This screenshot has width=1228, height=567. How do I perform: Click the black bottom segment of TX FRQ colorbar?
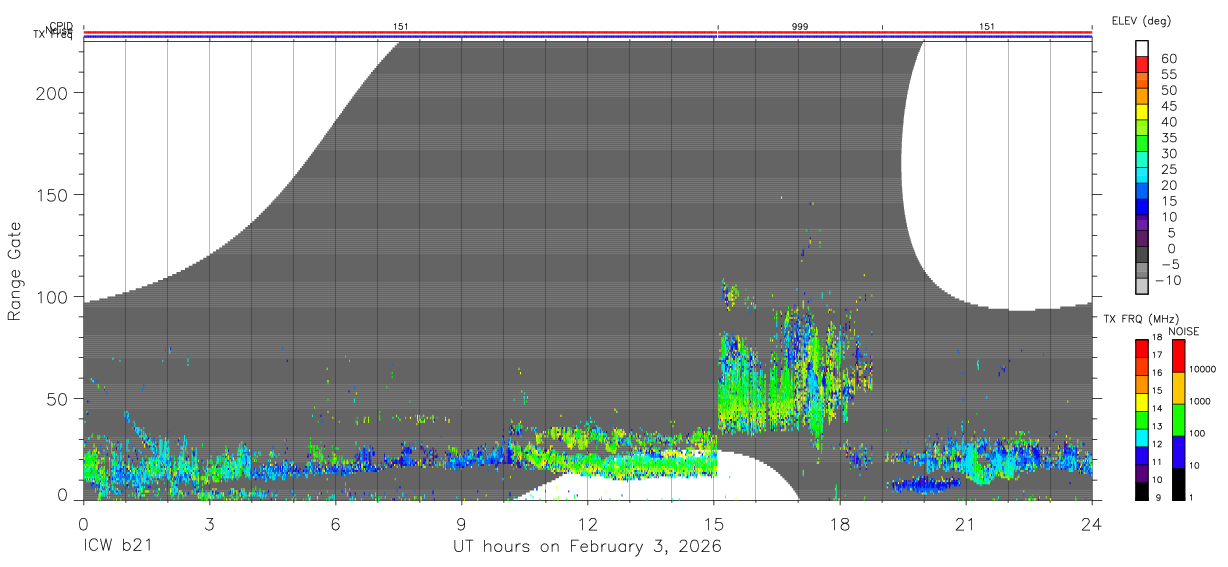click(x=1142, y=491)
